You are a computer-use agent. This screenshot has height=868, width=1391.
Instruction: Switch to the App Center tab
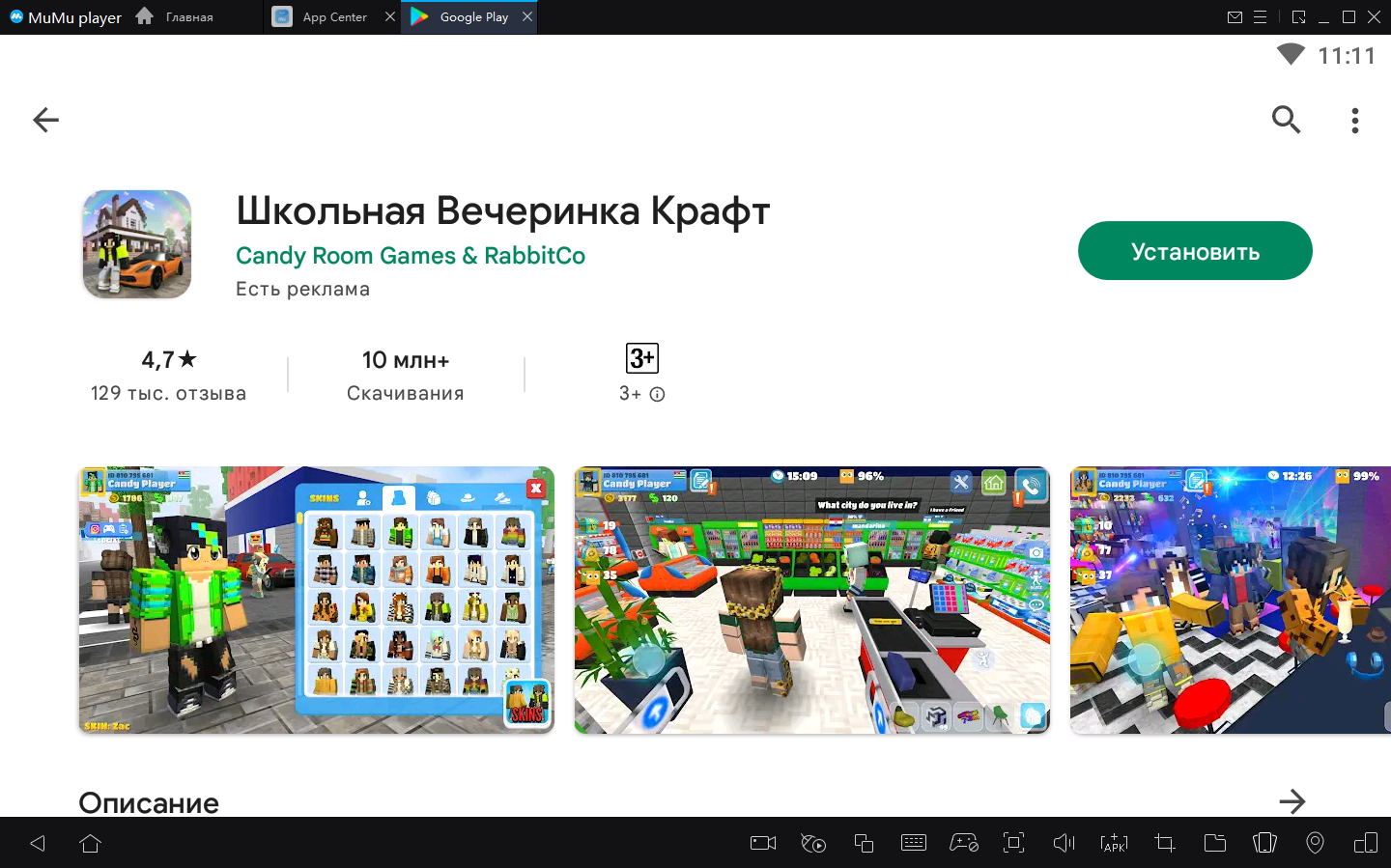[x=333, y=17]
